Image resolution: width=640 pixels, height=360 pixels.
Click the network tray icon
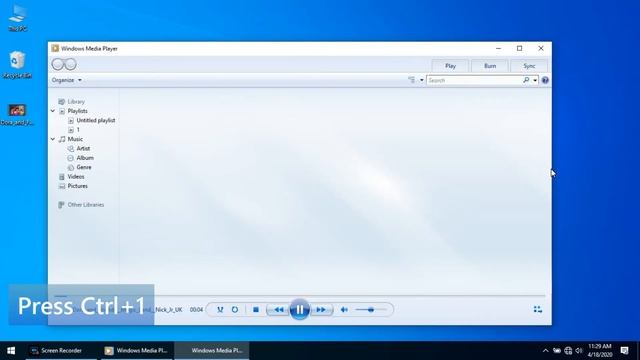point(568,351)
